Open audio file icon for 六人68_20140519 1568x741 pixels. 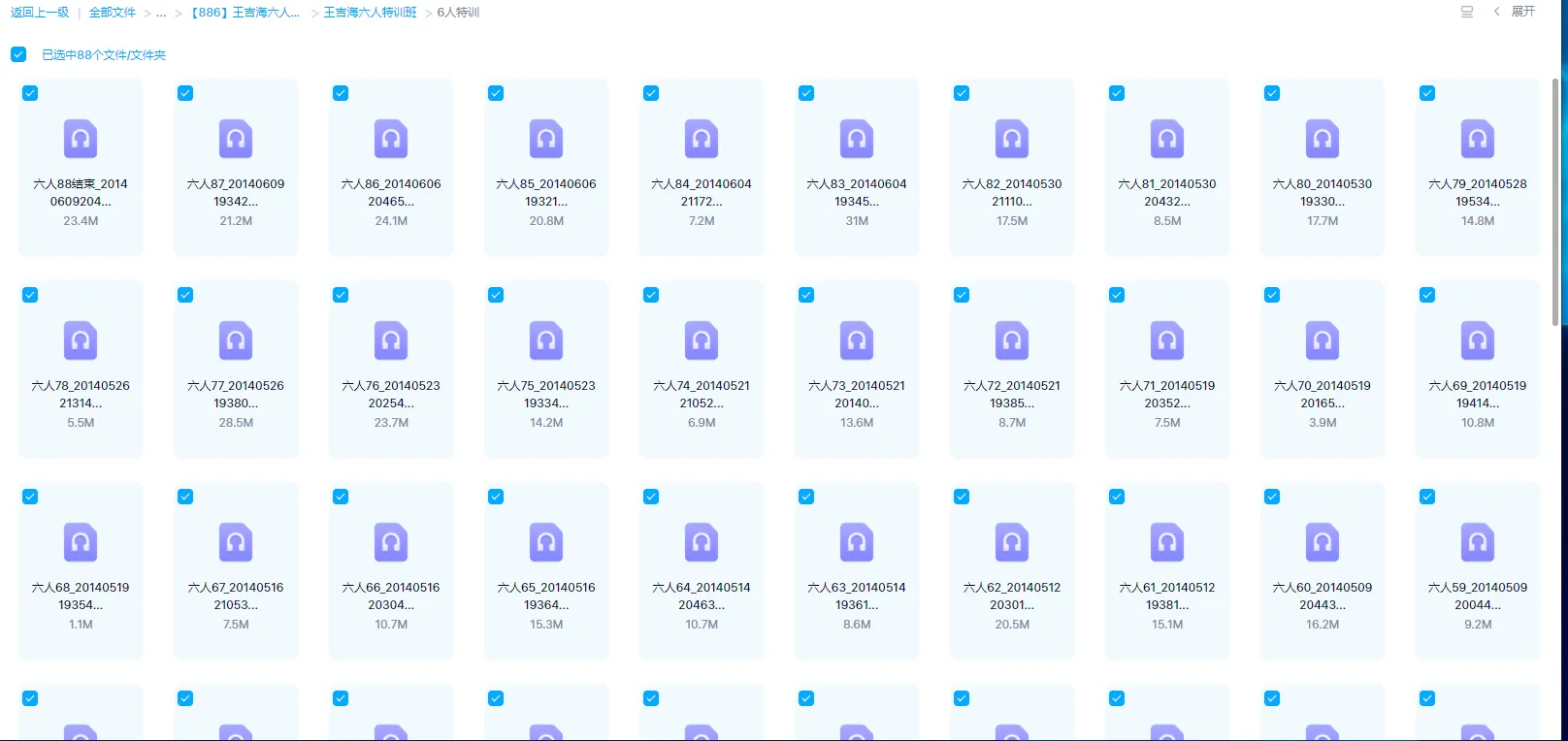81,542
